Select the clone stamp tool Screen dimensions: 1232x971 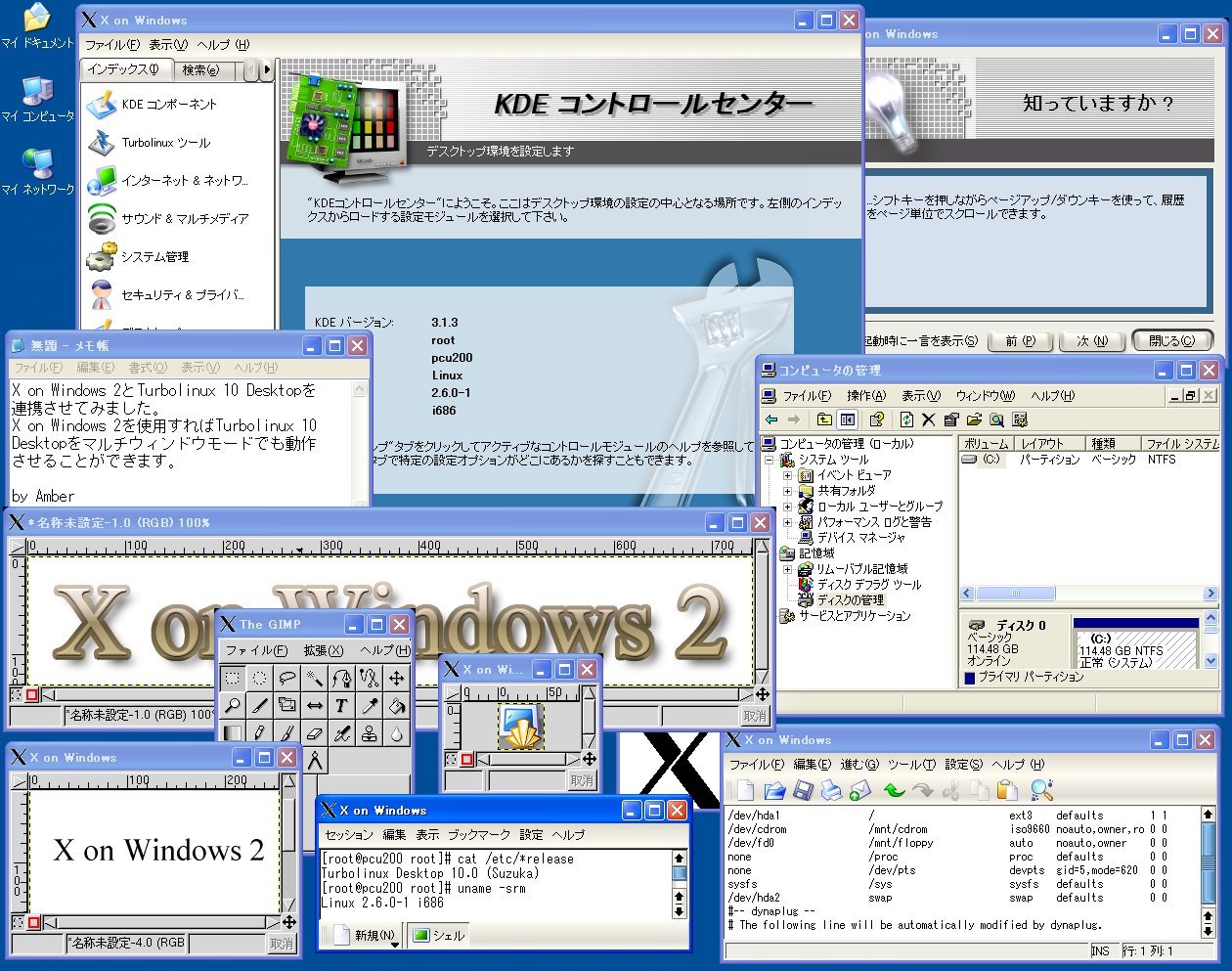(369, 731)
